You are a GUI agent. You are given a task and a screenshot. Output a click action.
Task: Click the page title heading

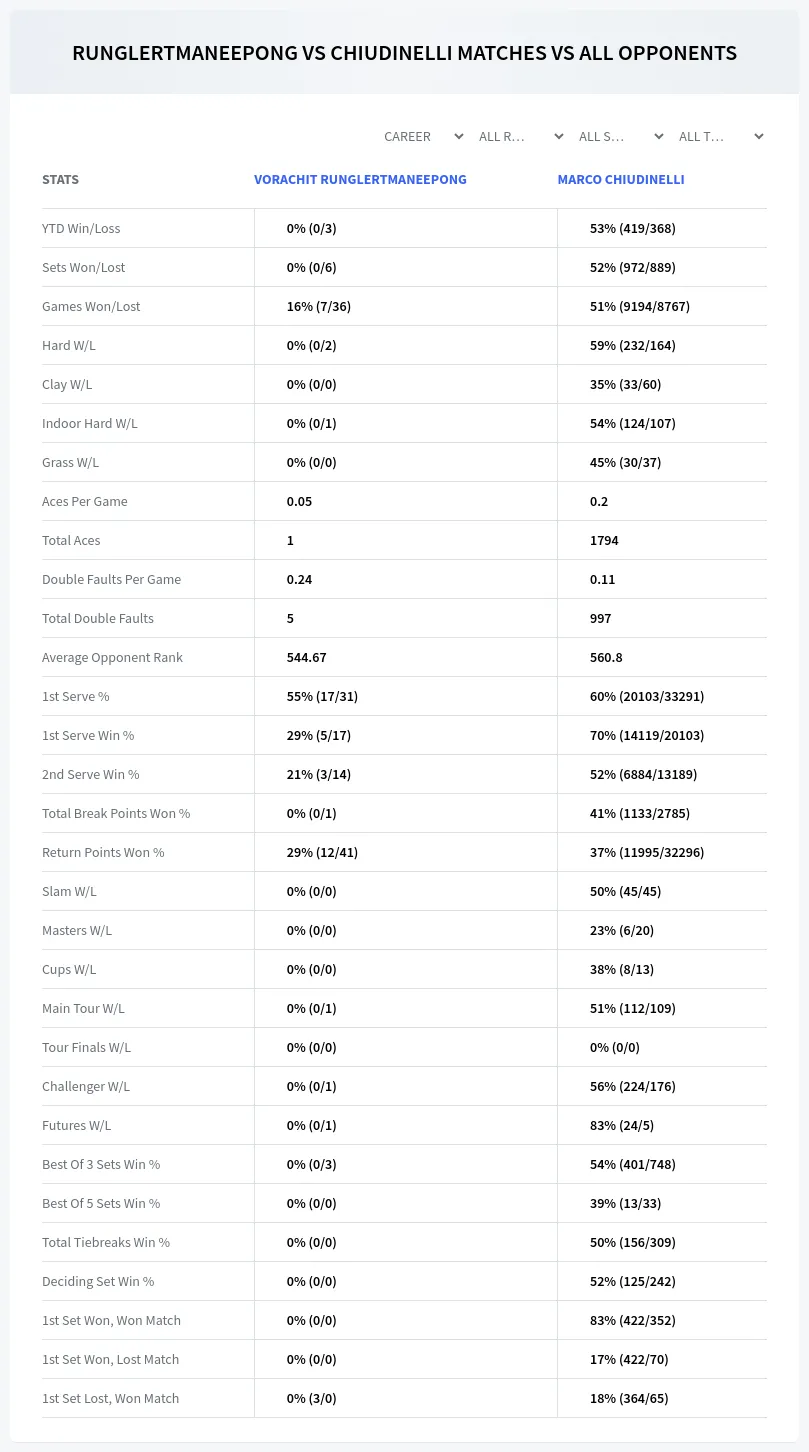pyautogui.click(x=404, y=53)
